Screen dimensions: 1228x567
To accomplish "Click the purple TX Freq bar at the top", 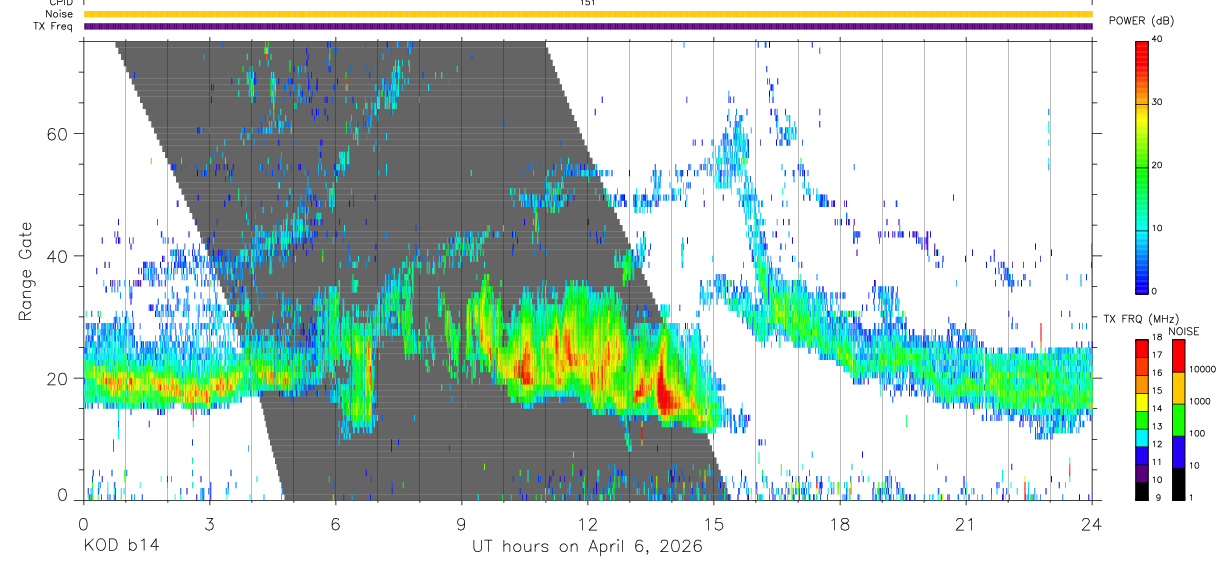I will point(588,26).
